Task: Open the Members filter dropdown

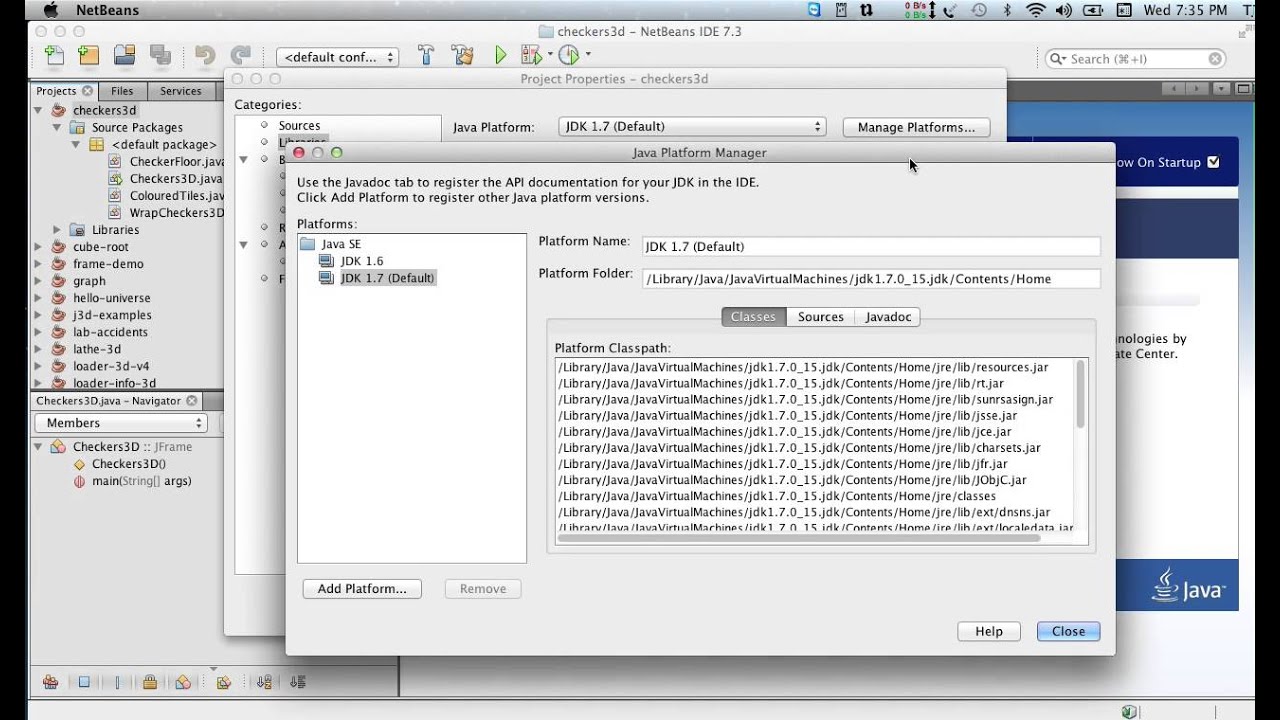Action: 120,423
